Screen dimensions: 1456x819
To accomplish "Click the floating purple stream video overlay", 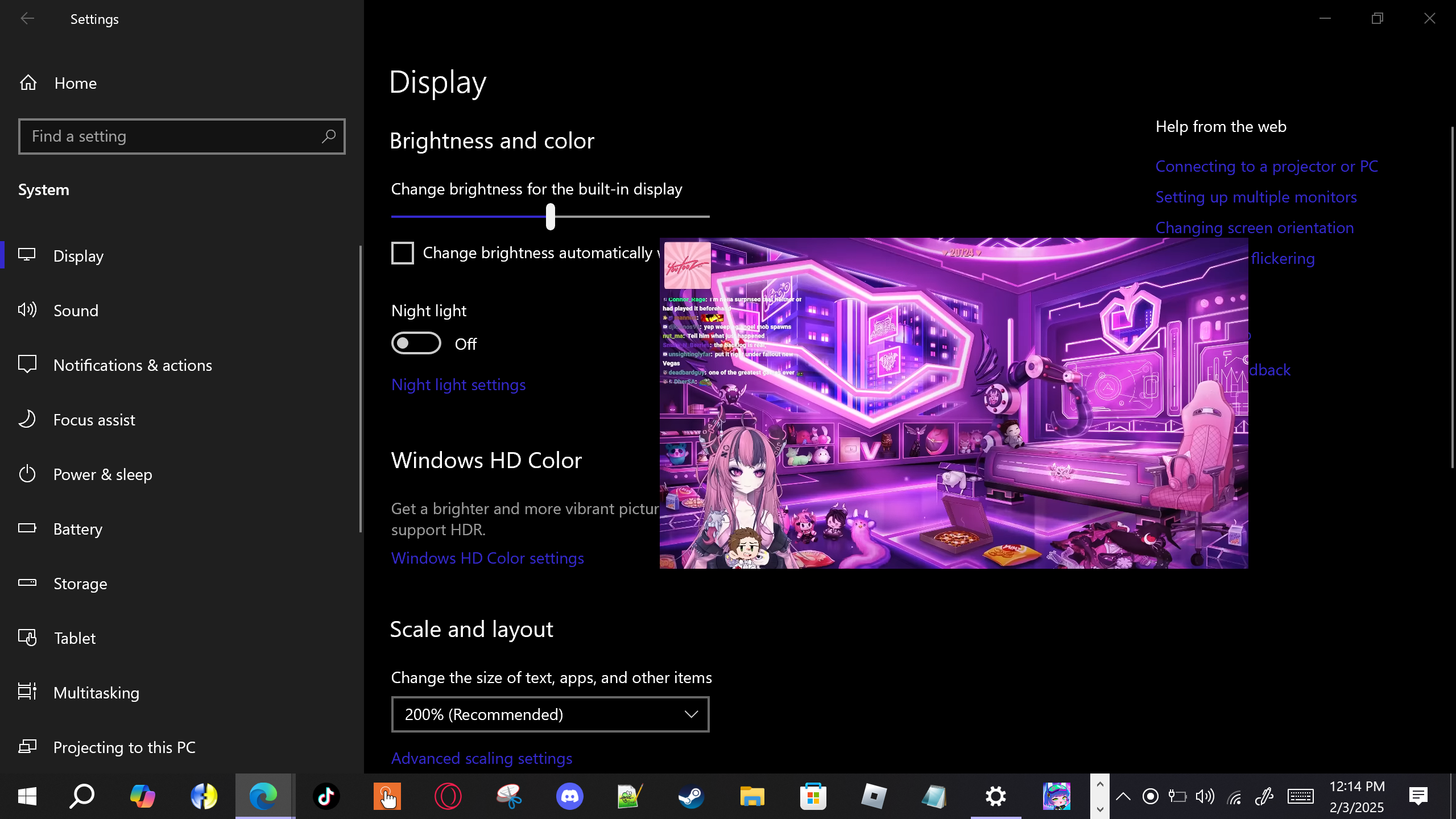I will (x=954, y=403).
